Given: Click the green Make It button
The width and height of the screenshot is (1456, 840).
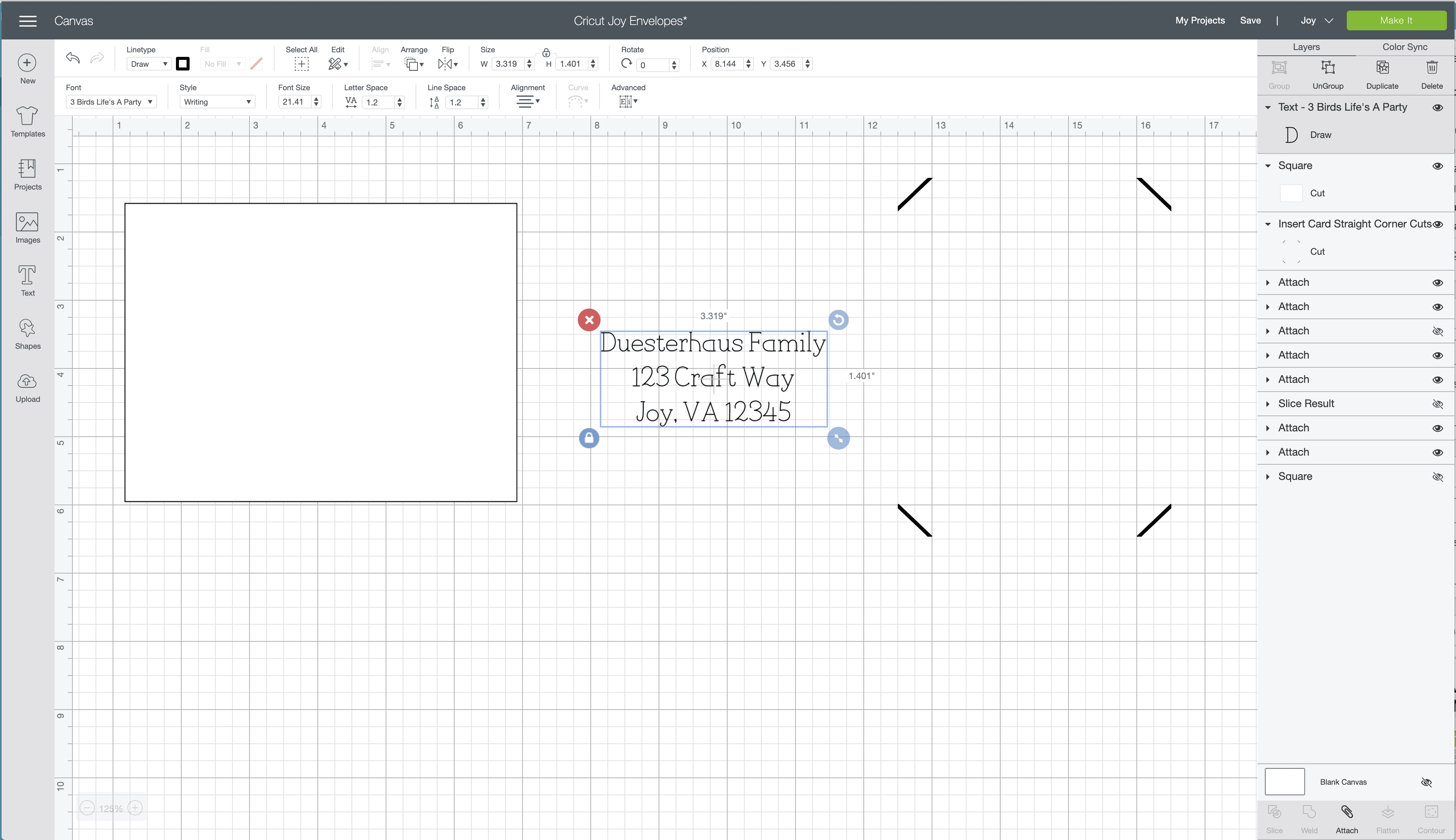Looking at the screenshot, I should [x=1396, y=20].
